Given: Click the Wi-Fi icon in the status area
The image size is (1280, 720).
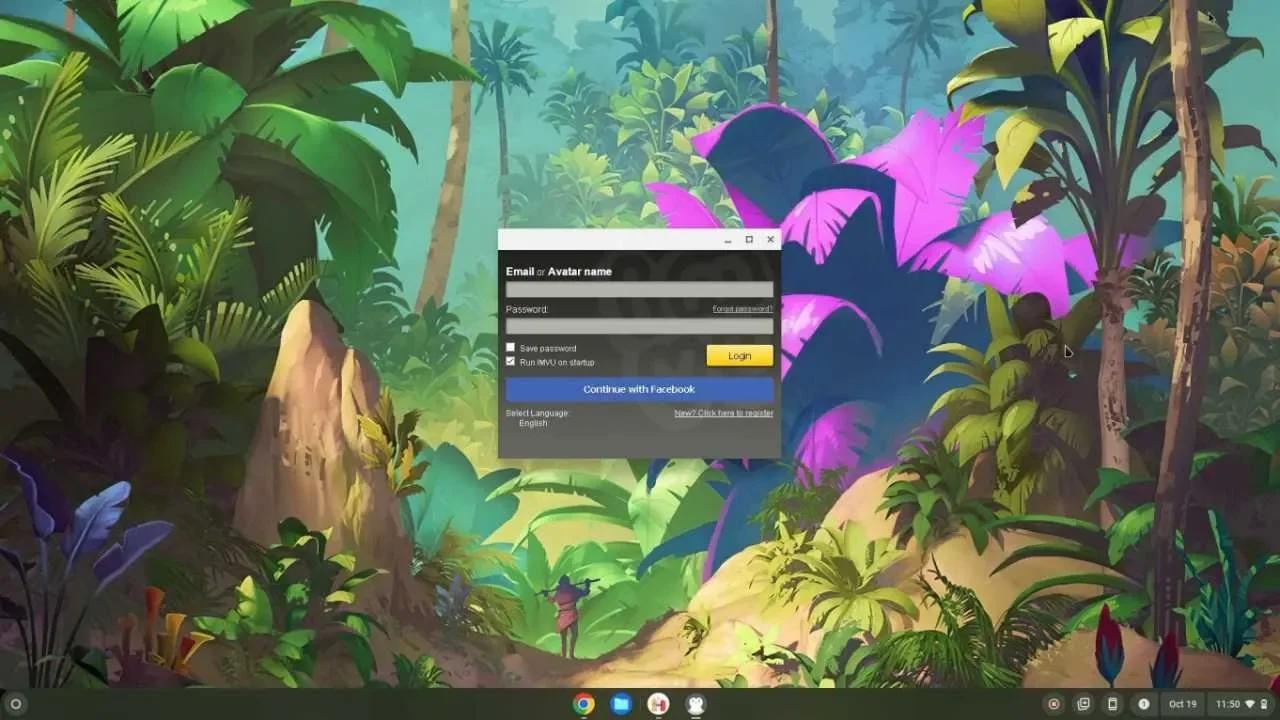Looking at the screenshot, I should (x=1251, y=703).
